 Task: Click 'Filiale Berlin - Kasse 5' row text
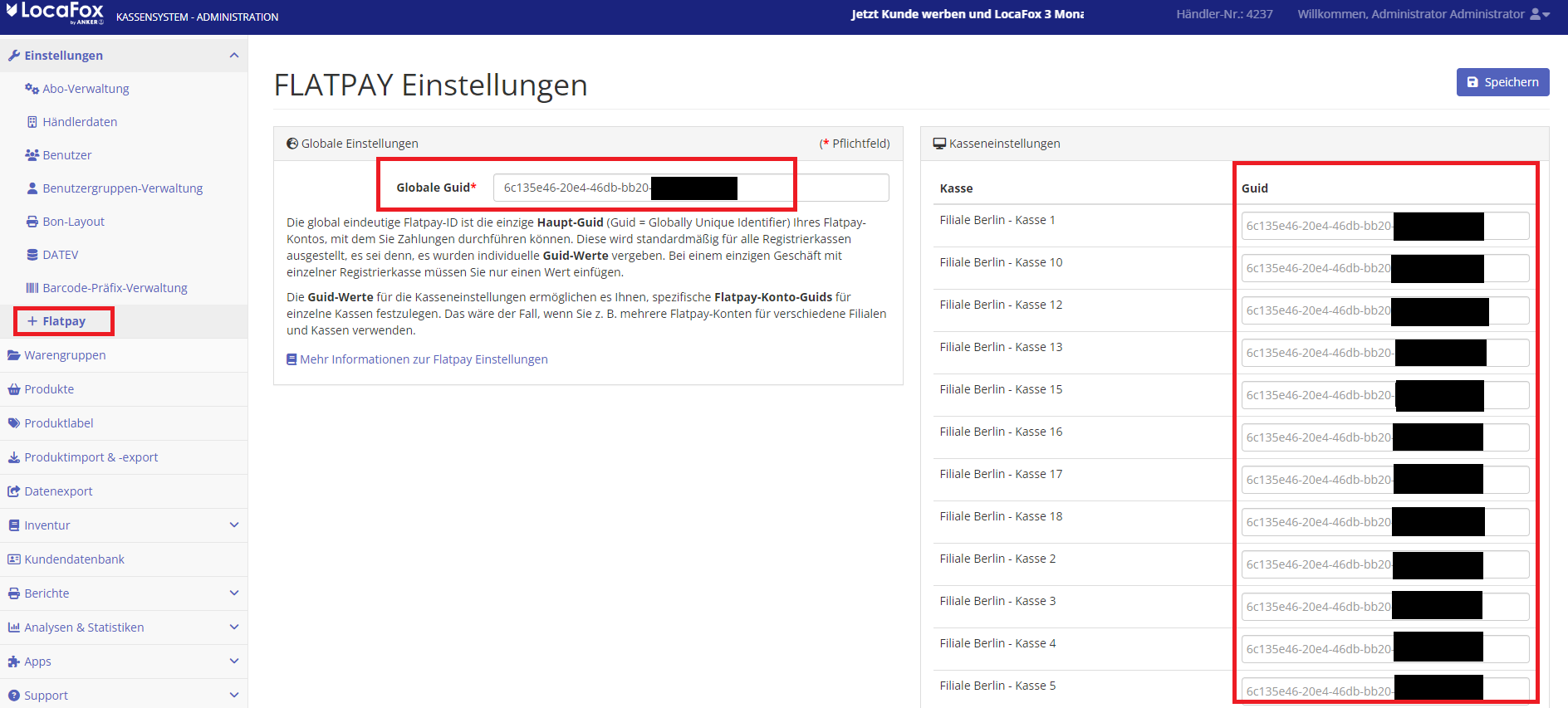(x=997, y=686)
